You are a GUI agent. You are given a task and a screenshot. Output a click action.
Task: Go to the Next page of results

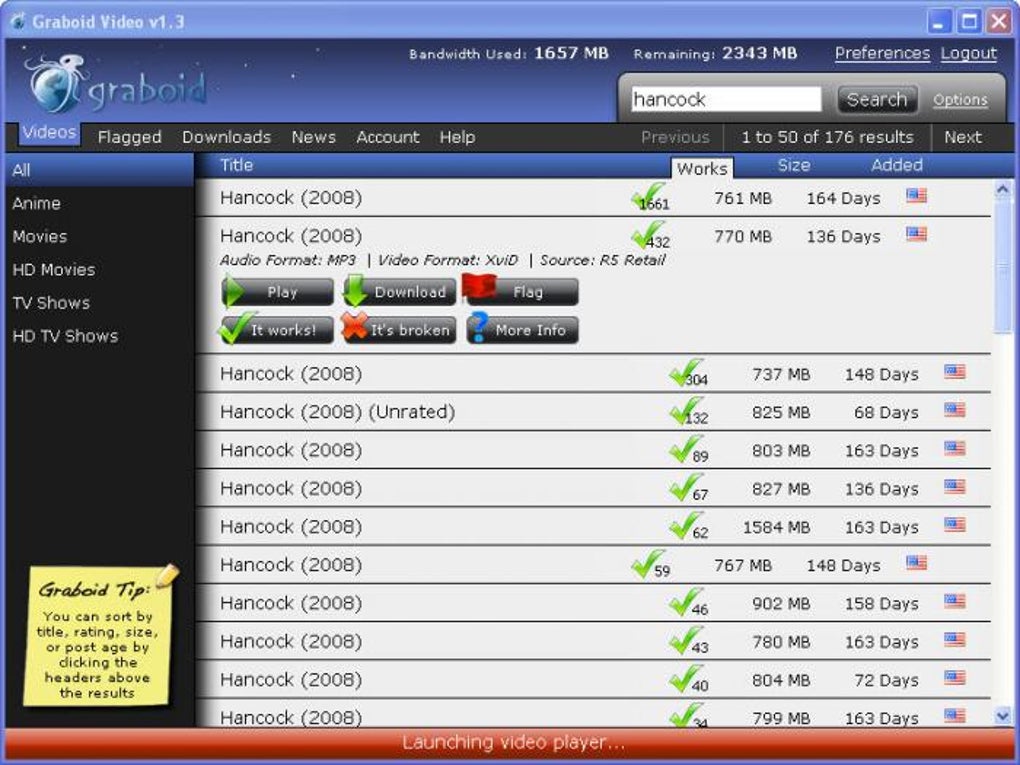963,137
